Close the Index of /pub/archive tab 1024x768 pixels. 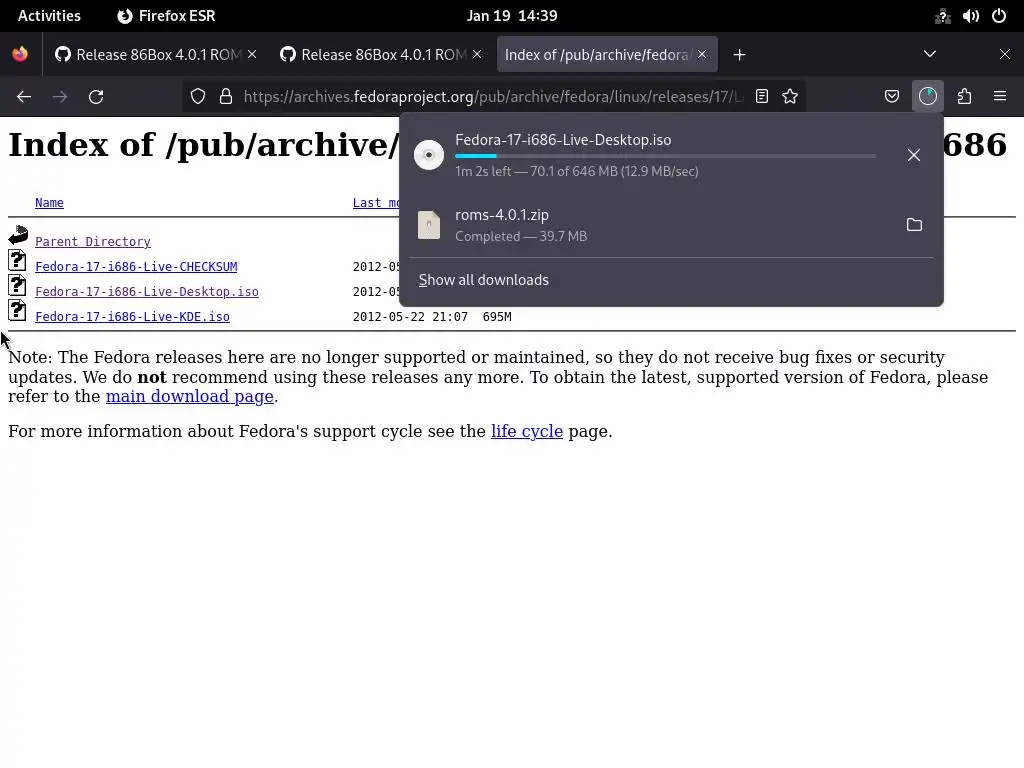coord(701,54)
